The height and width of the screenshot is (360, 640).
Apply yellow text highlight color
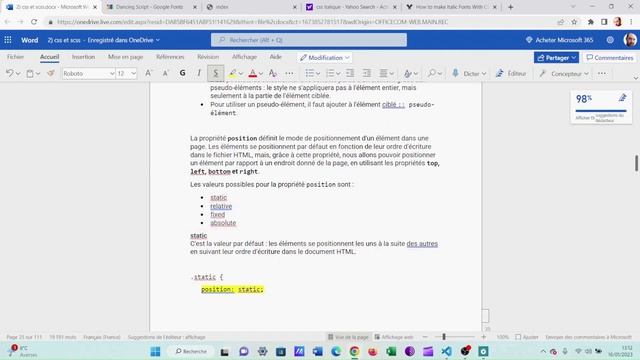click(232, 73)
